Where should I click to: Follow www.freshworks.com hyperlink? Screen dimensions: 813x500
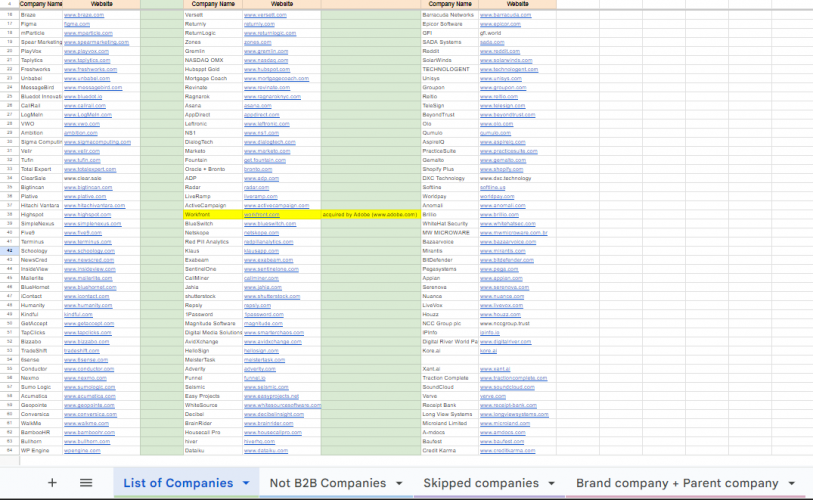click(90, 70)
